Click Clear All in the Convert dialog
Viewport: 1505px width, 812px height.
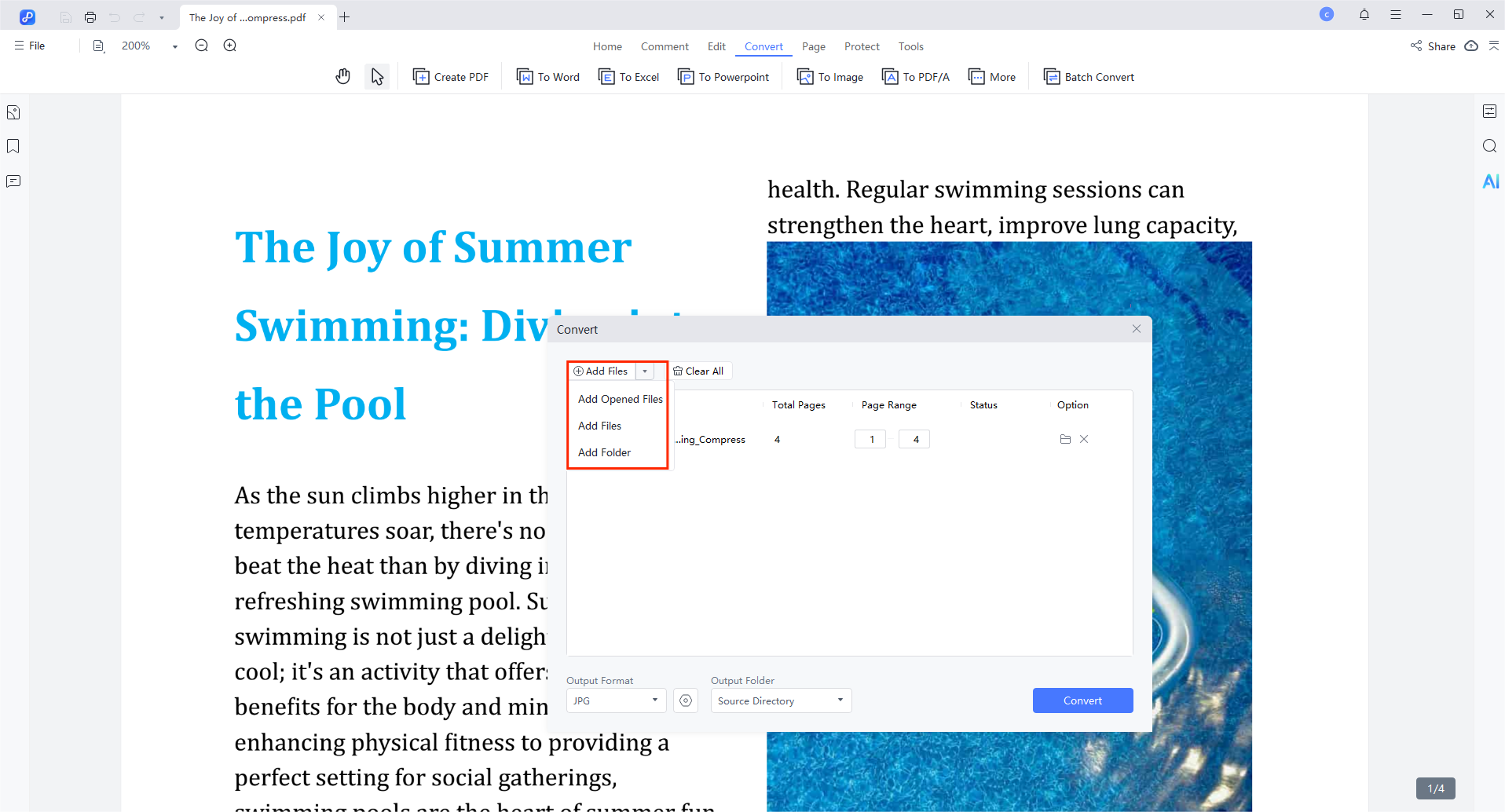[x=698, y=371]
